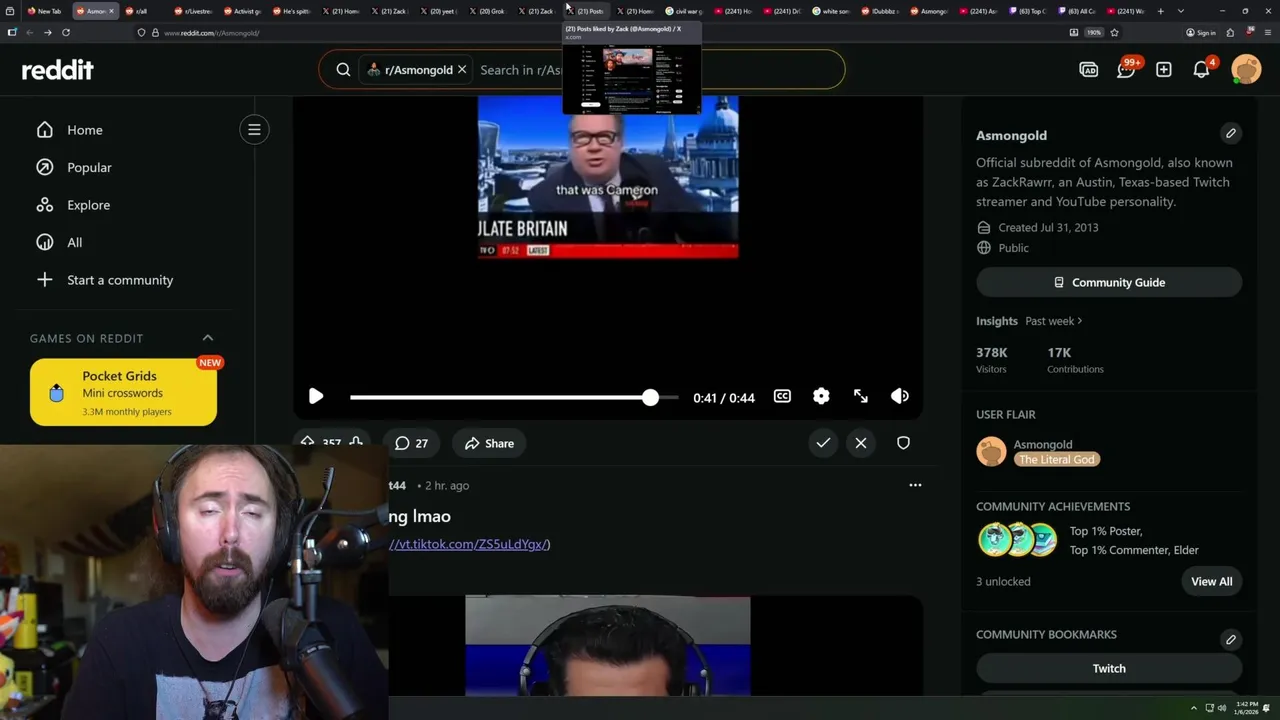Click the video progress scrubber handle

tap(650, 397)
